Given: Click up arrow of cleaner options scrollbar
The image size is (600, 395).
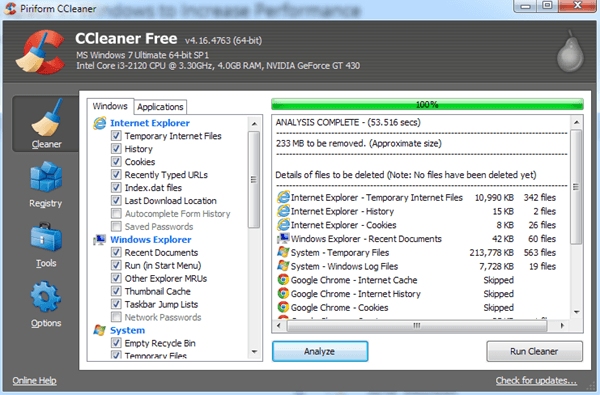Looking at the screenshot, I should (x=254, y=124).
